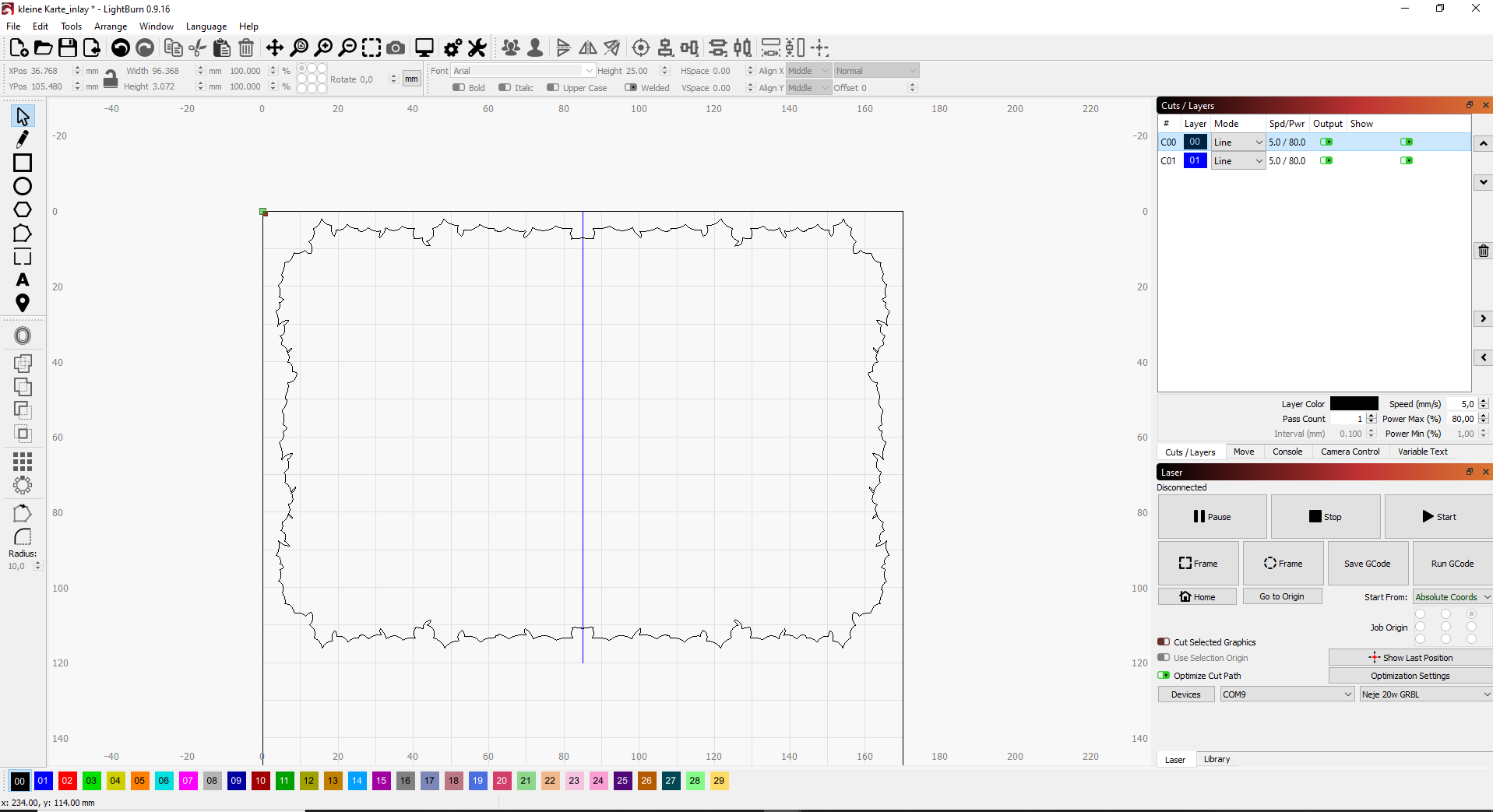
Task: Click Save GCode button
Action: click(1367, 564)
